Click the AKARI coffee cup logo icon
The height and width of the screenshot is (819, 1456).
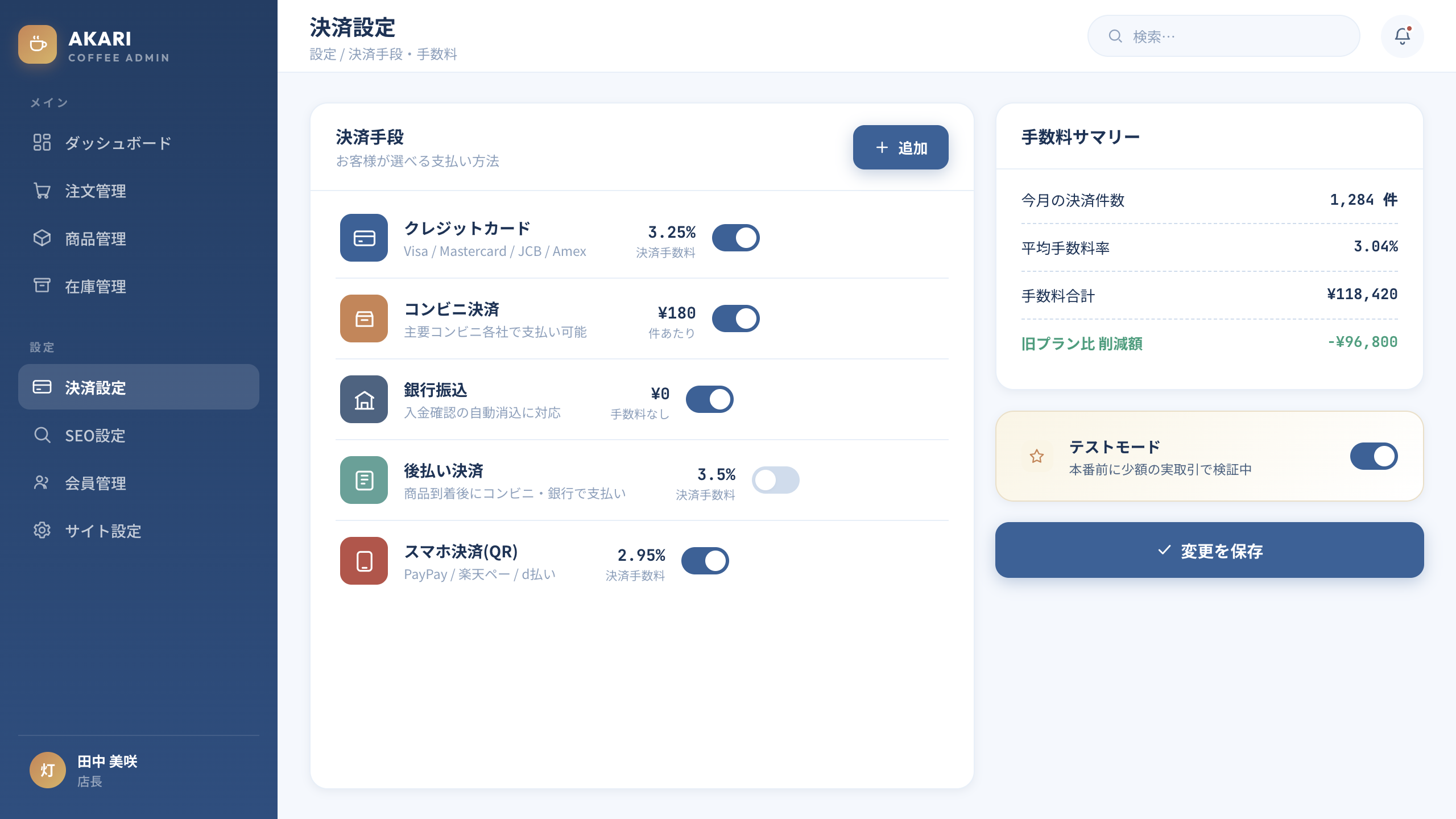[x=38, y=44]
